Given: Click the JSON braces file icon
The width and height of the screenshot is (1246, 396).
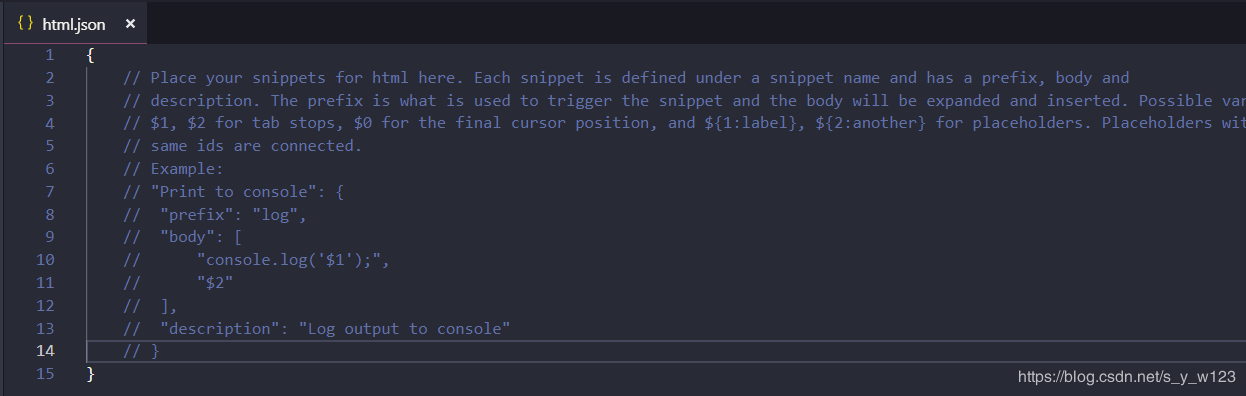Looking at the screenshot, I should point(26,23).
